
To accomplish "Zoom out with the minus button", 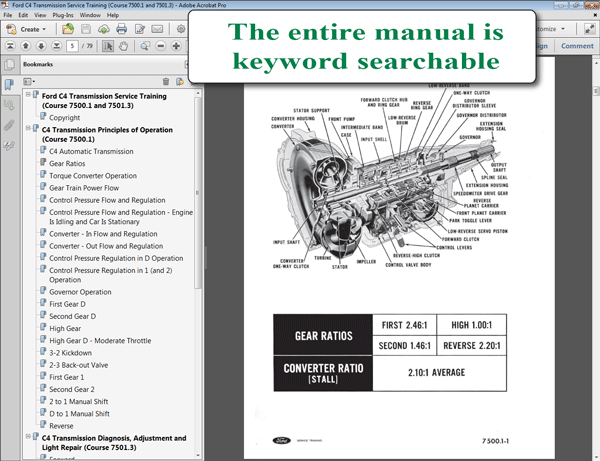I will click(x=161, y=46).
